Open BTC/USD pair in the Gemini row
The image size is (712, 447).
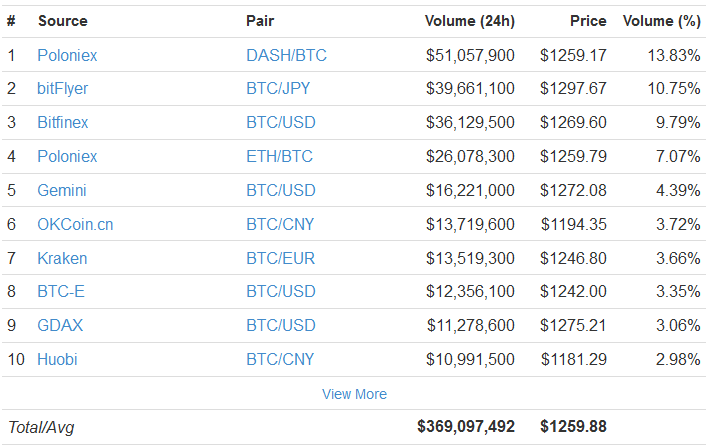280,190
